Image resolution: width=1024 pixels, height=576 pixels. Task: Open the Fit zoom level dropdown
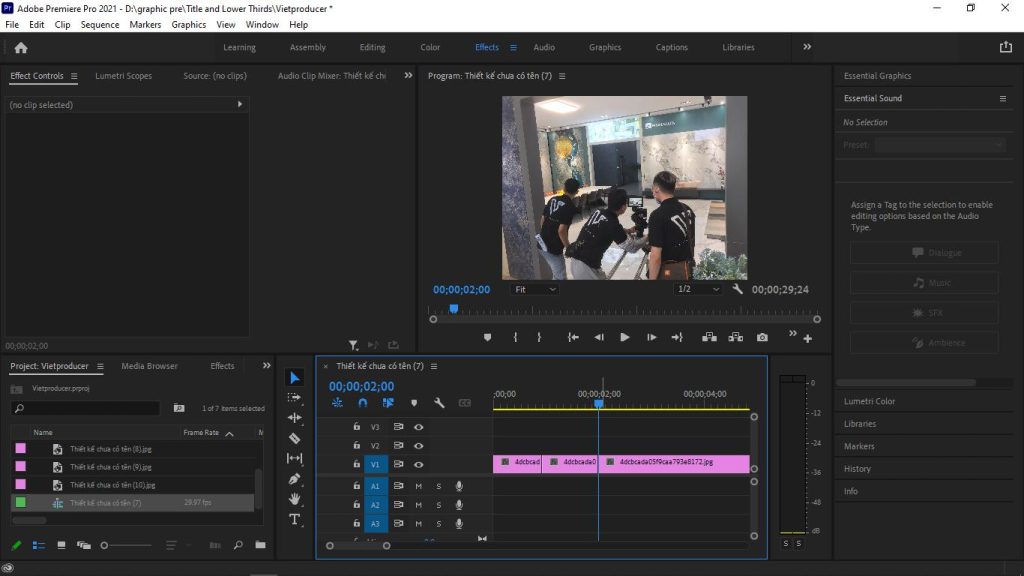point(535,289)
